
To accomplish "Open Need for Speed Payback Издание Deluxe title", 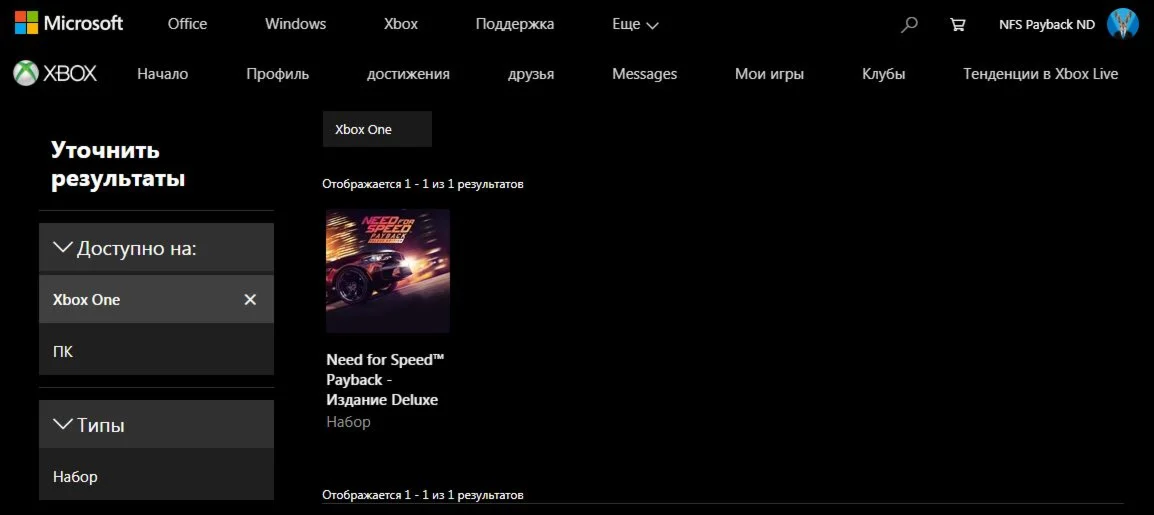I will (x=386, y=380).
